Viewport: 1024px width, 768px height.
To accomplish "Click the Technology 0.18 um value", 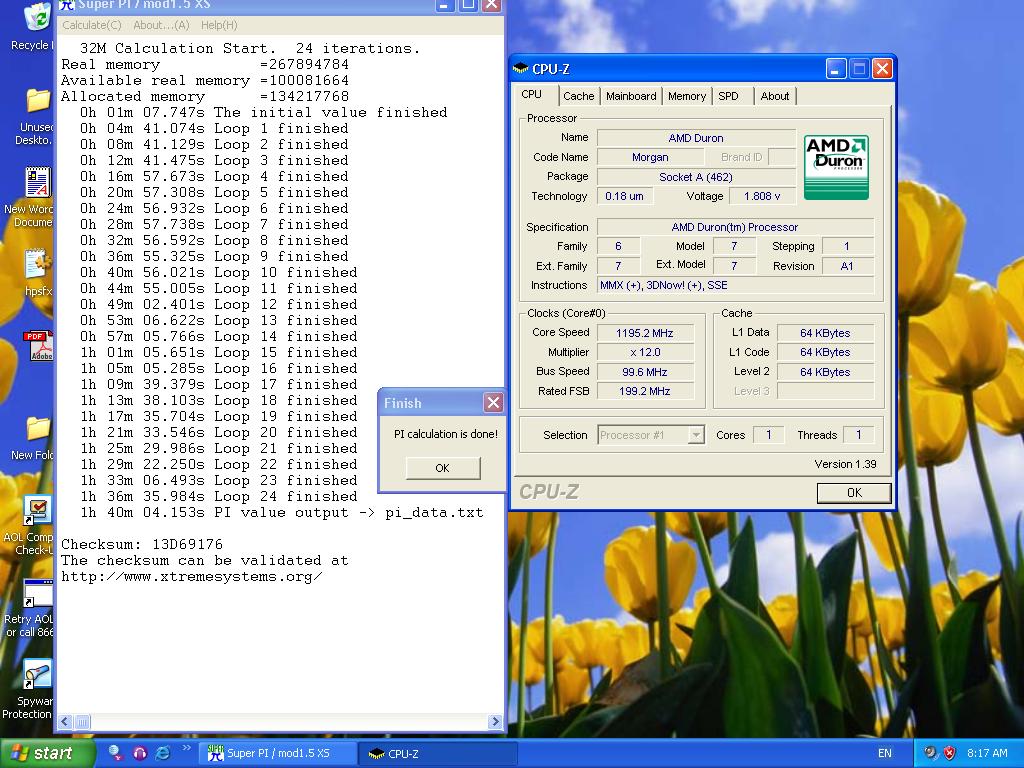I will click(624, 196).
